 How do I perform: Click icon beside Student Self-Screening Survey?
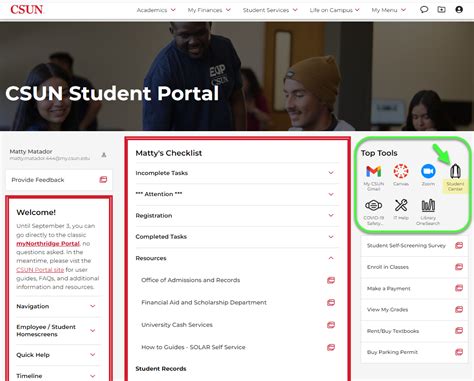459,246
